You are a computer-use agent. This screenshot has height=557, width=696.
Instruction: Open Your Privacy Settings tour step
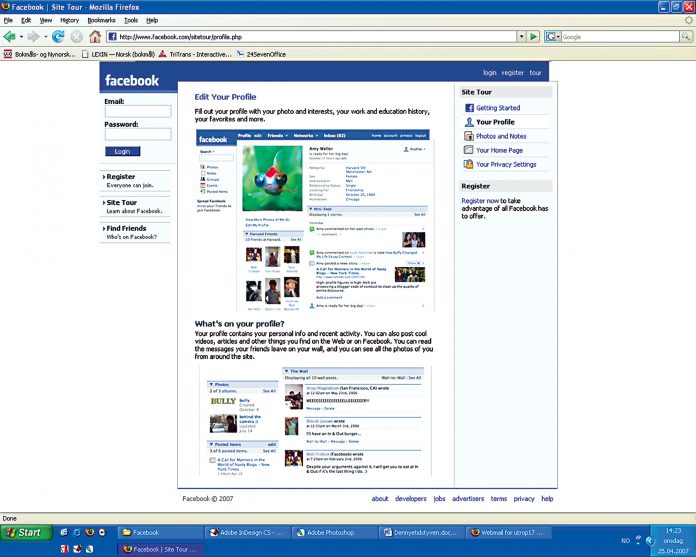[506, 164]
